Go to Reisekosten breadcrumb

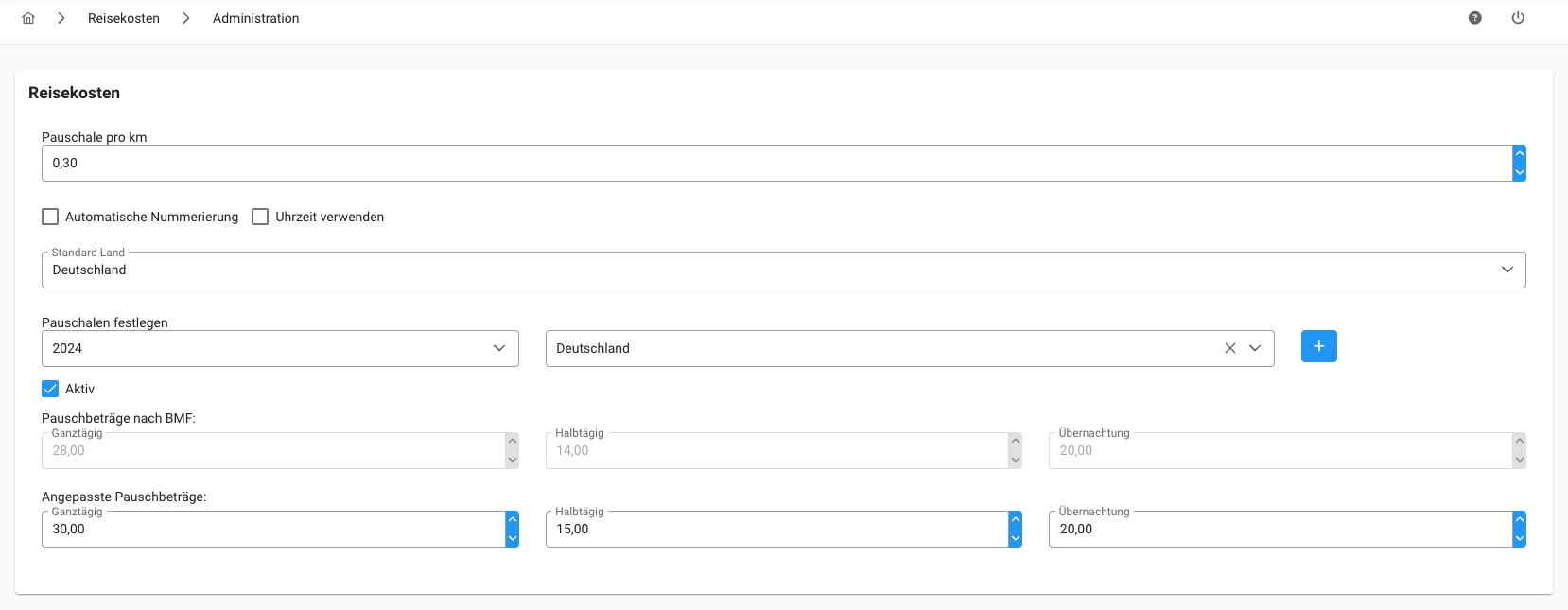click(x=124, y=18)
